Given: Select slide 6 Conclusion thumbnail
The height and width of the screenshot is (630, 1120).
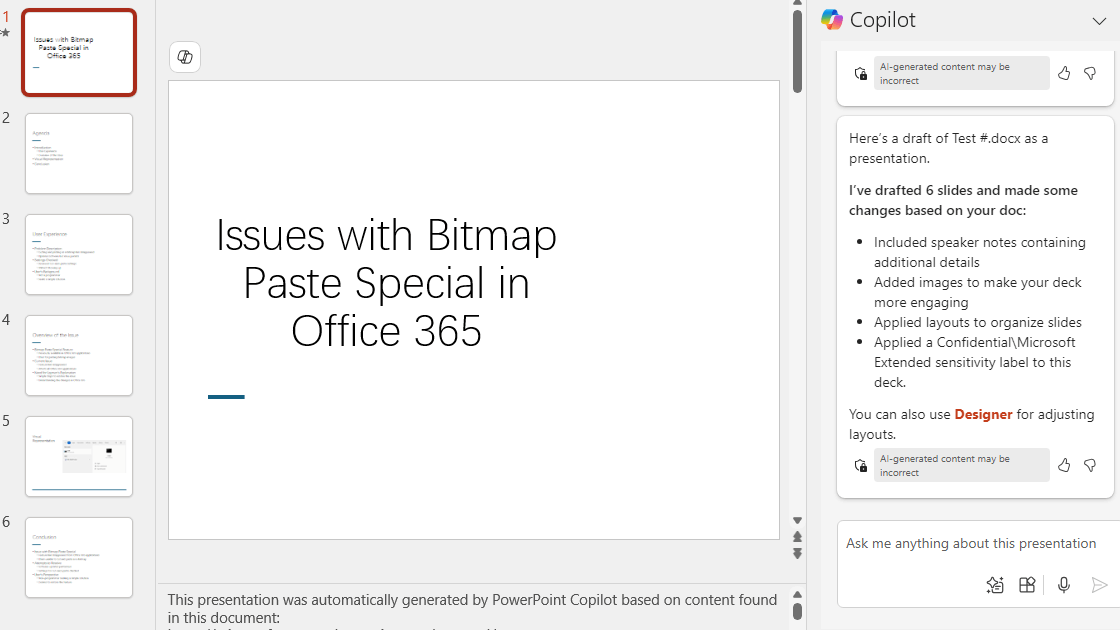Looking at the screenshot, I should click(79, 557).
